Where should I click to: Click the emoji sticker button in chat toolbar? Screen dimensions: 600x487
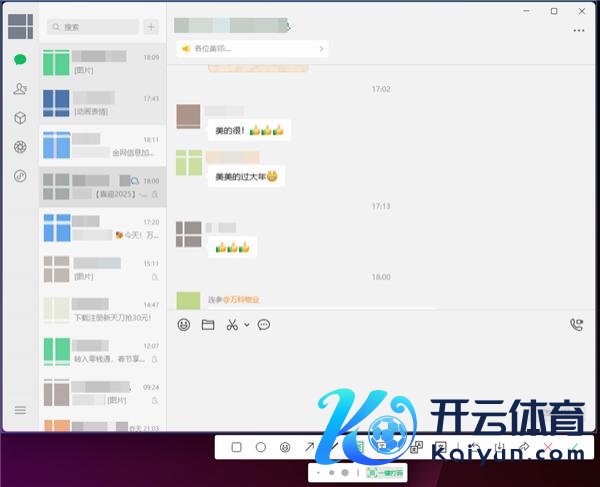point(183,325)
